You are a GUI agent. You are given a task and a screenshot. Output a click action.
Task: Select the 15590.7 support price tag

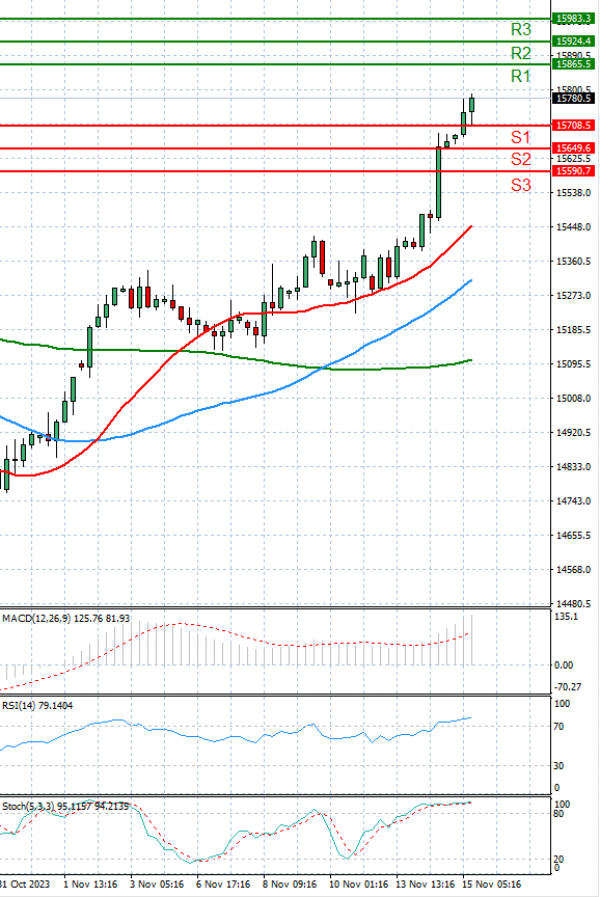(573, 171)
